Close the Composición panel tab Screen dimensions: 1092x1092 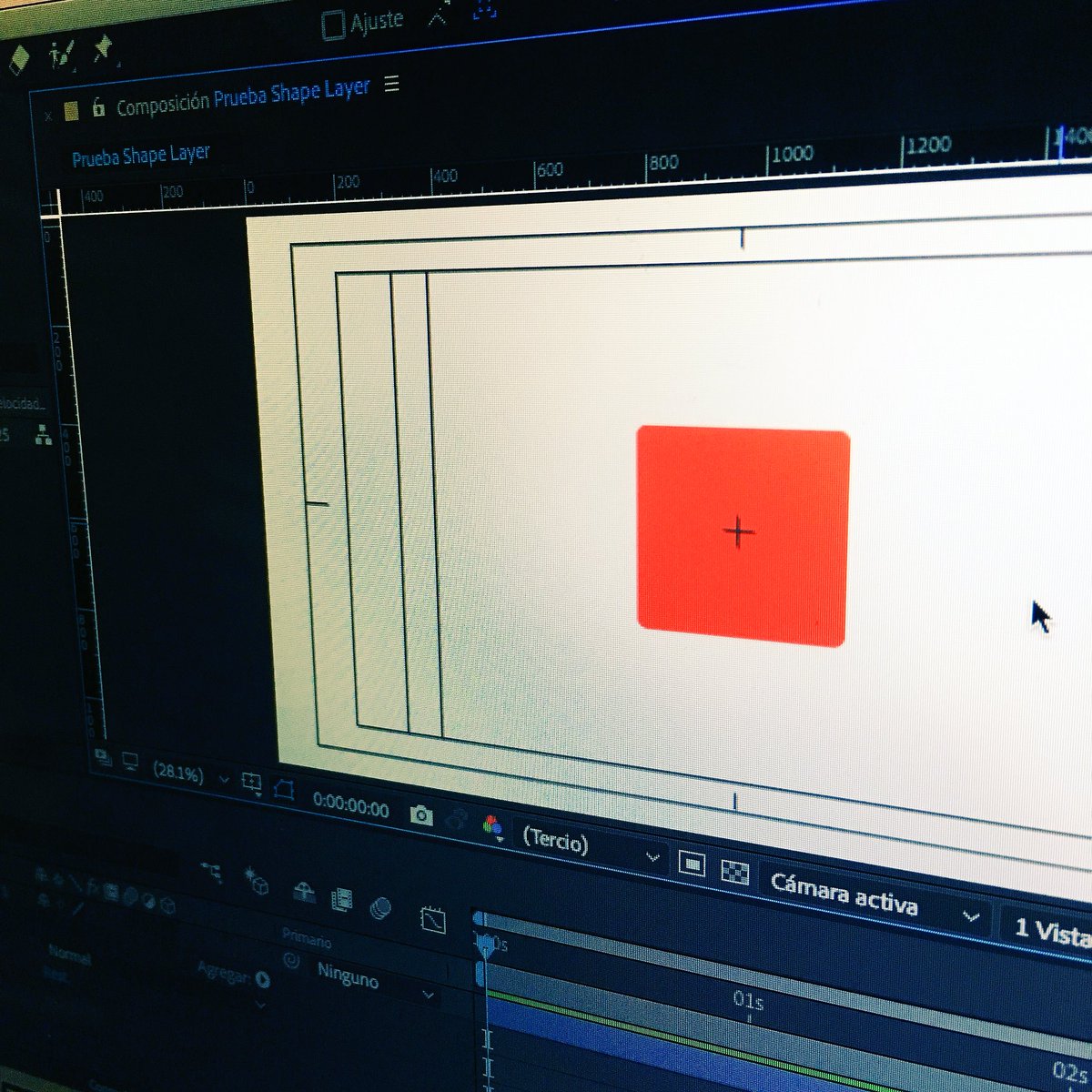(48, 116)
